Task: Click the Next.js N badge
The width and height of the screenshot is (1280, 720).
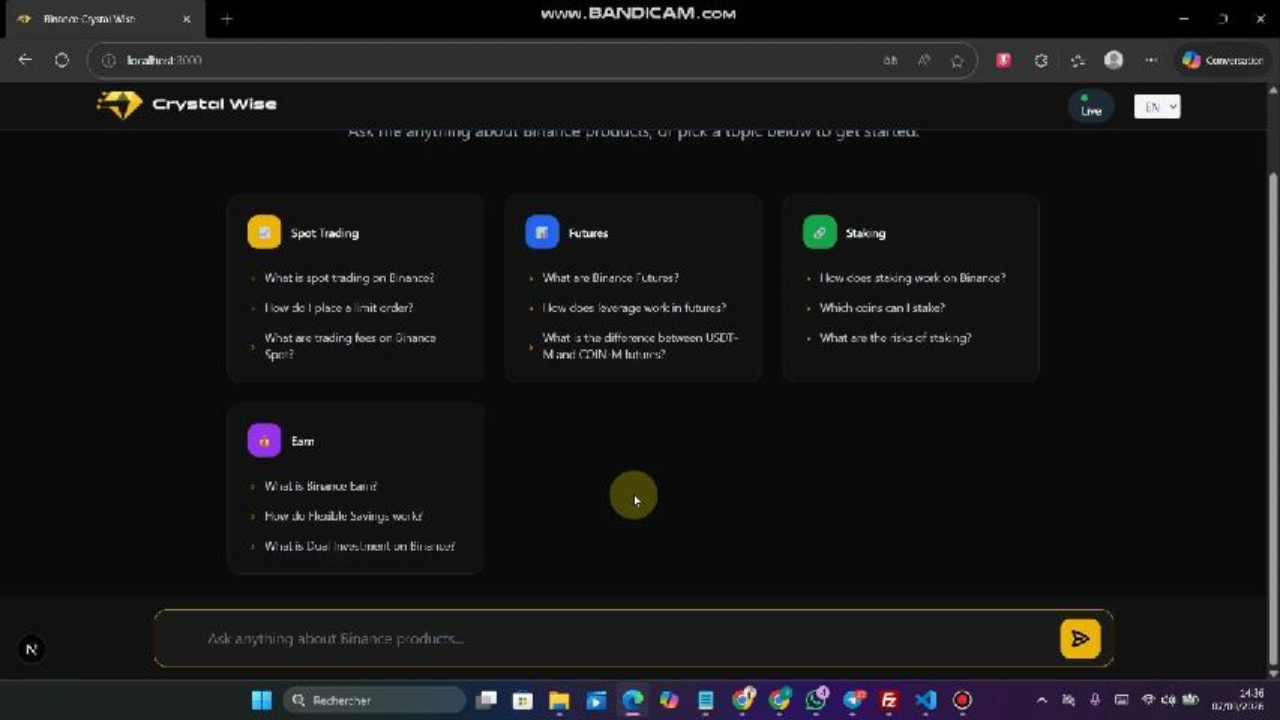Action: pos(31,649)
